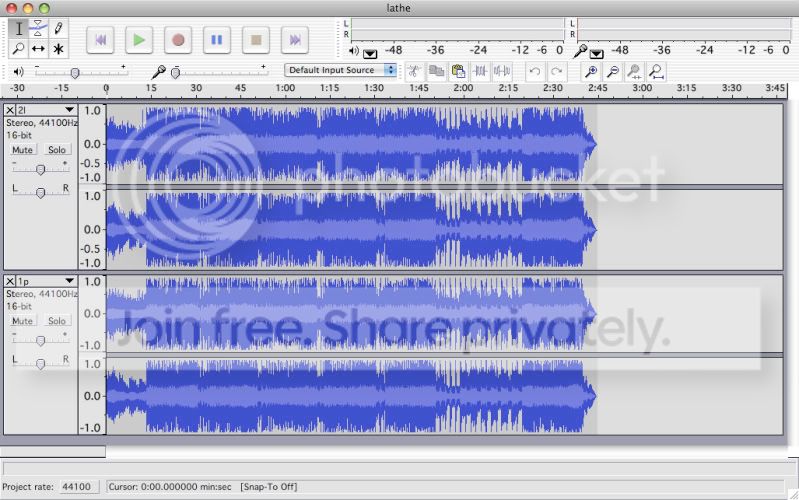Click the Project rate 44100 field
This screenshot has width=799, height=500.
tap(79, 487)
